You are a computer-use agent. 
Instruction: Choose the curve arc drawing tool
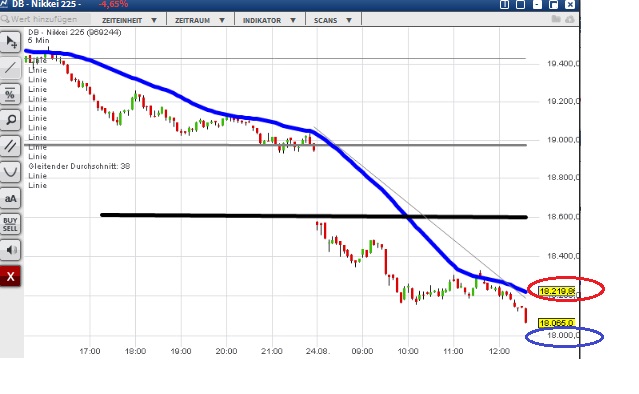coord(10,172)
